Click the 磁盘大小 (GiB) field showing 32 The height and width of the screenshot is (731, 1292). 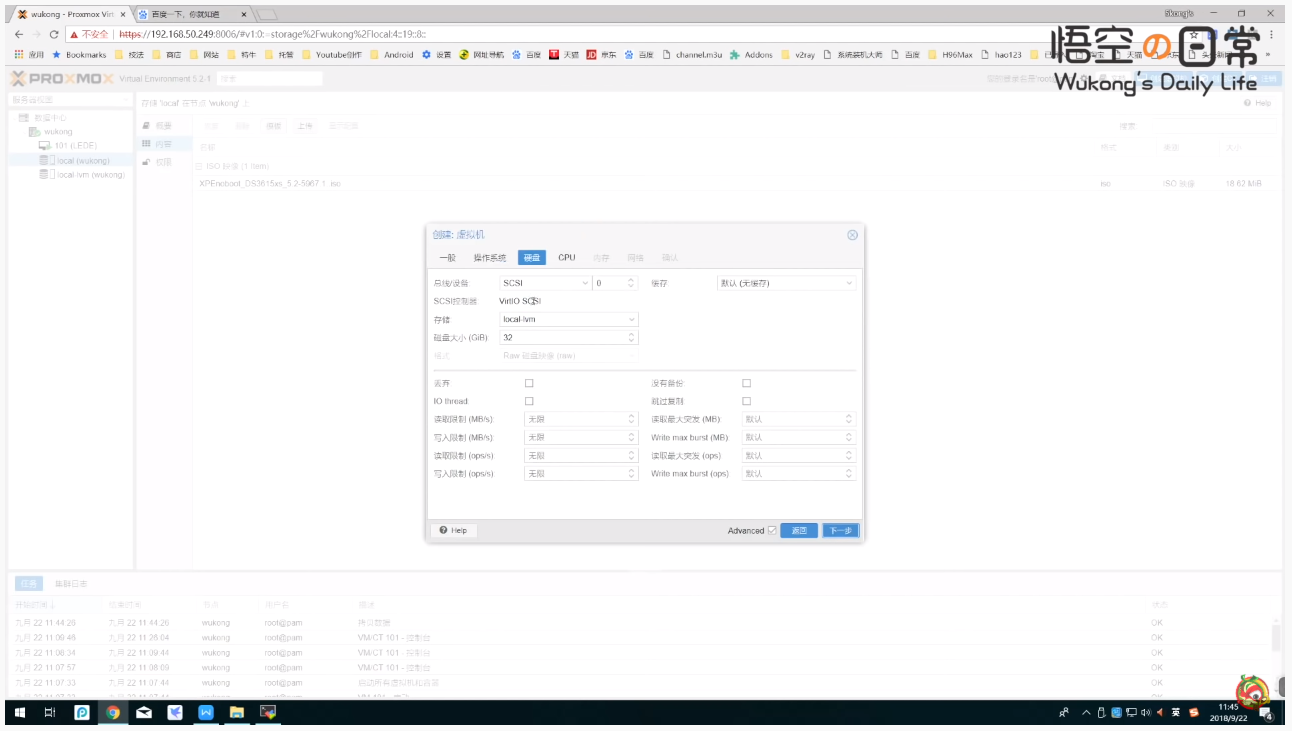tap(568, 338)
